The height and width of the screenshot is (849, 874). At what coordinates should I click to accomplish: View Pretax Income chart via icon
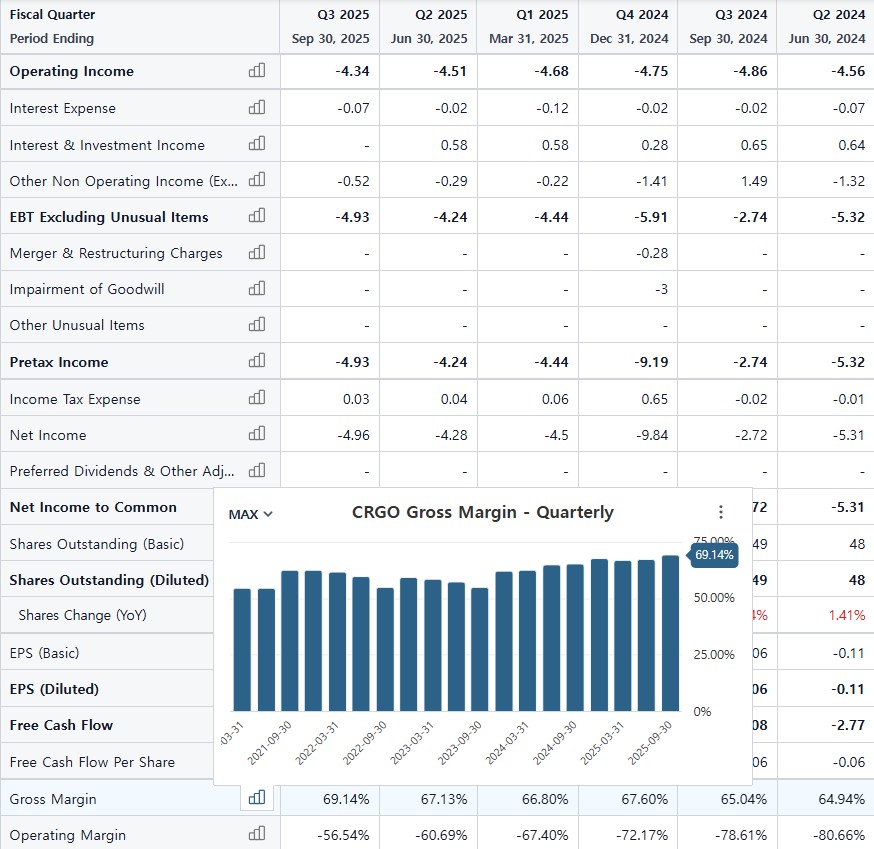257,361
